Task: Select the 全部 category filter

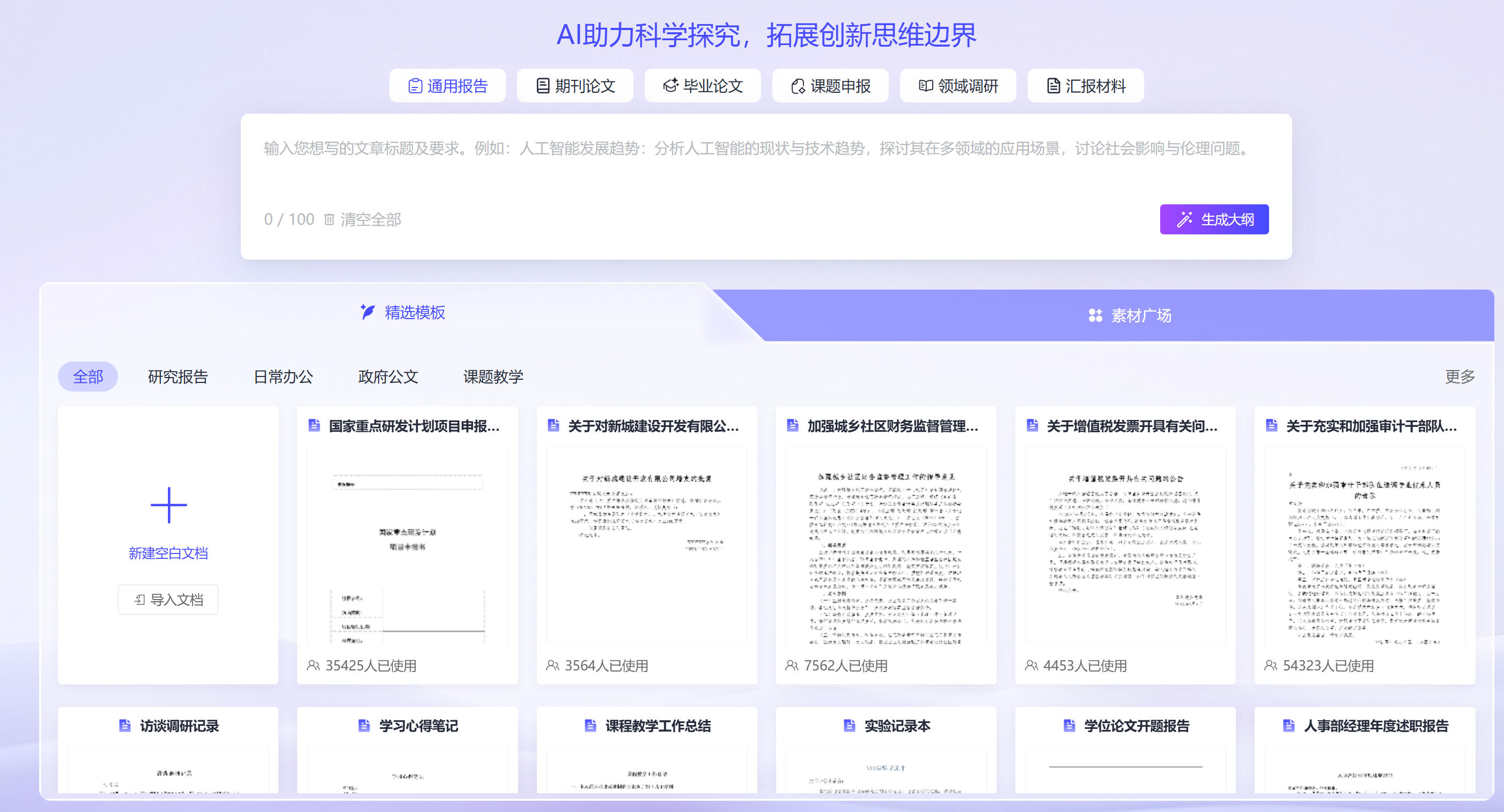Action: [87, 377]
